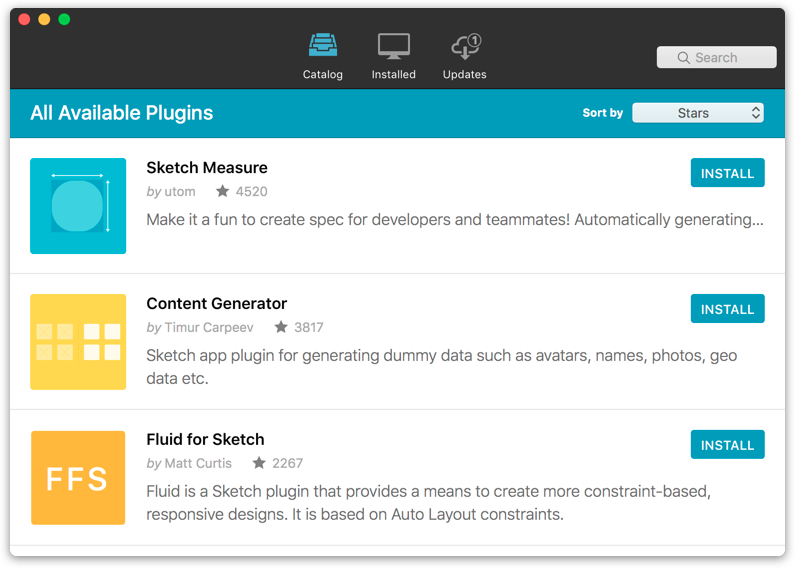
Task: Open the Sketch Measure title
Action: point(207,167)
